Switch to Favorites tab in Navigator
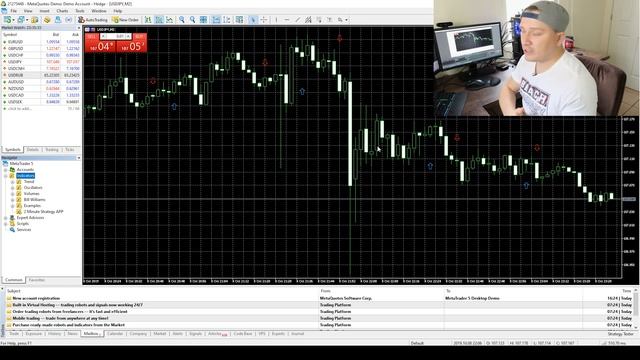Screen dimensions: 640x360 coord(37,280)
